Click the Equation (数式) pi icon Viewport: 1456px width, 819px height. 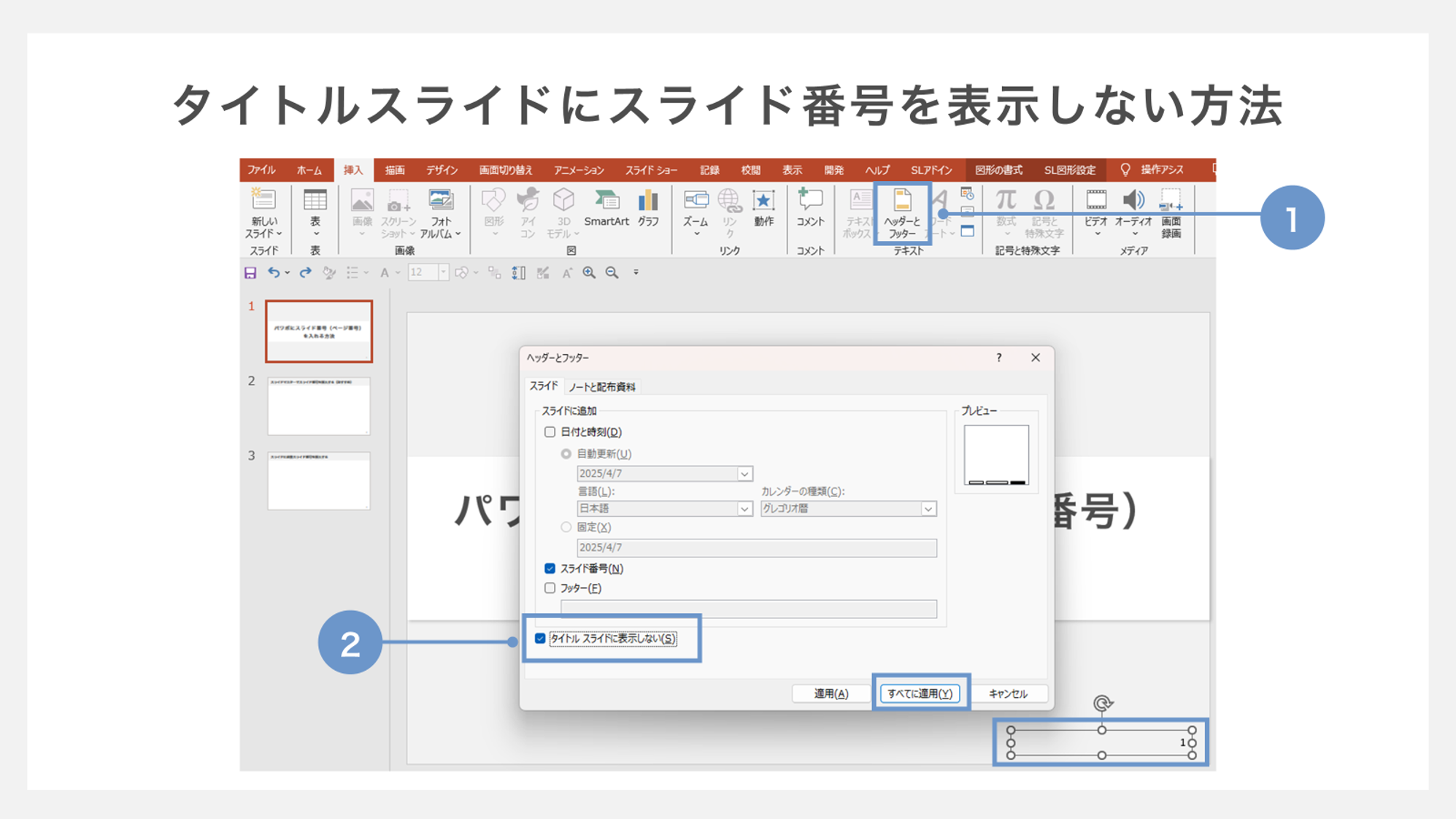coord(1006,200)
